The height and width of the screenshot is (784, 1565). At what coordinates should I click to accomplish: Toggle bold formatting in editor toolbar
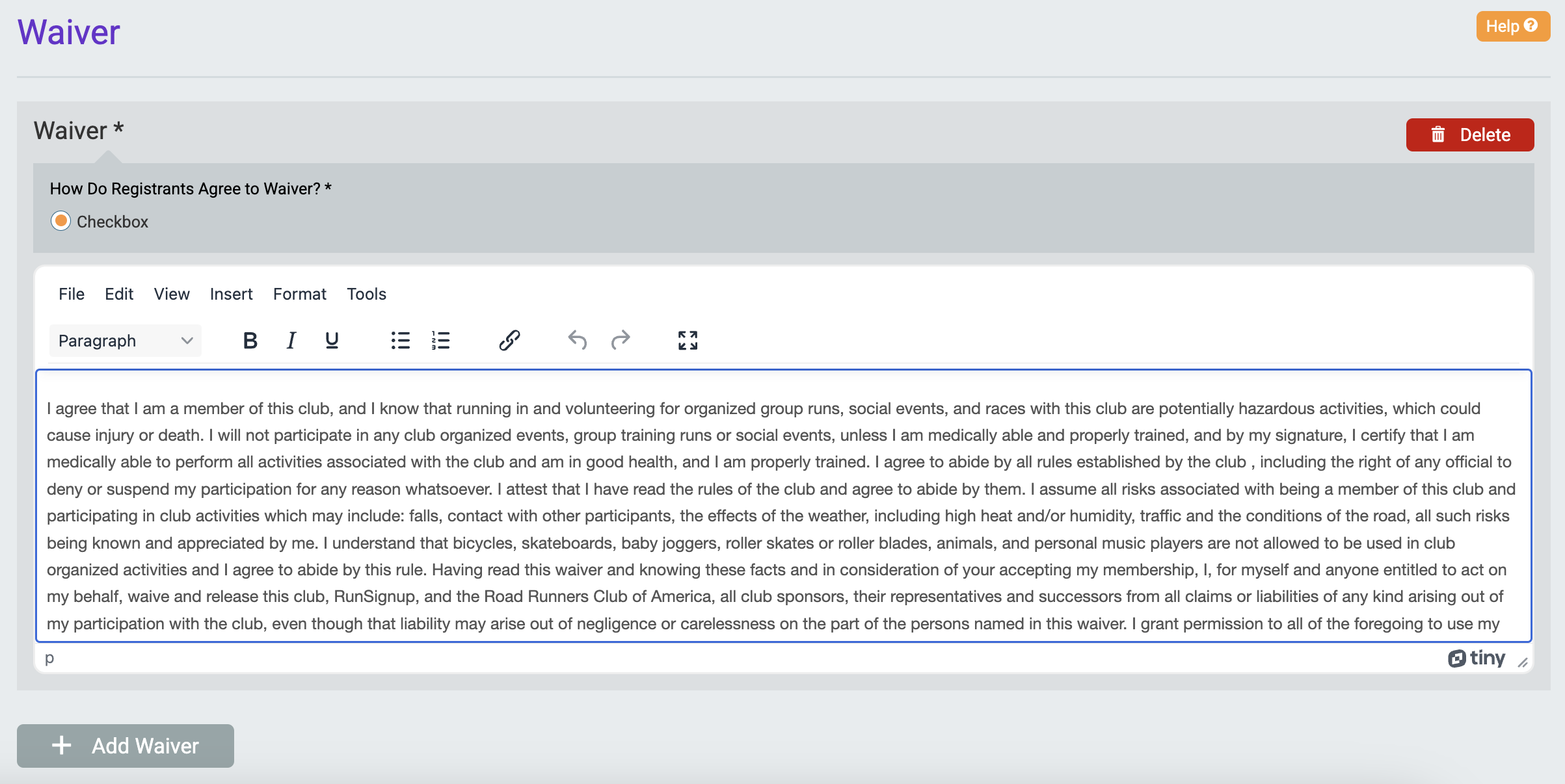pyautogui.click(x=250, y=340)
